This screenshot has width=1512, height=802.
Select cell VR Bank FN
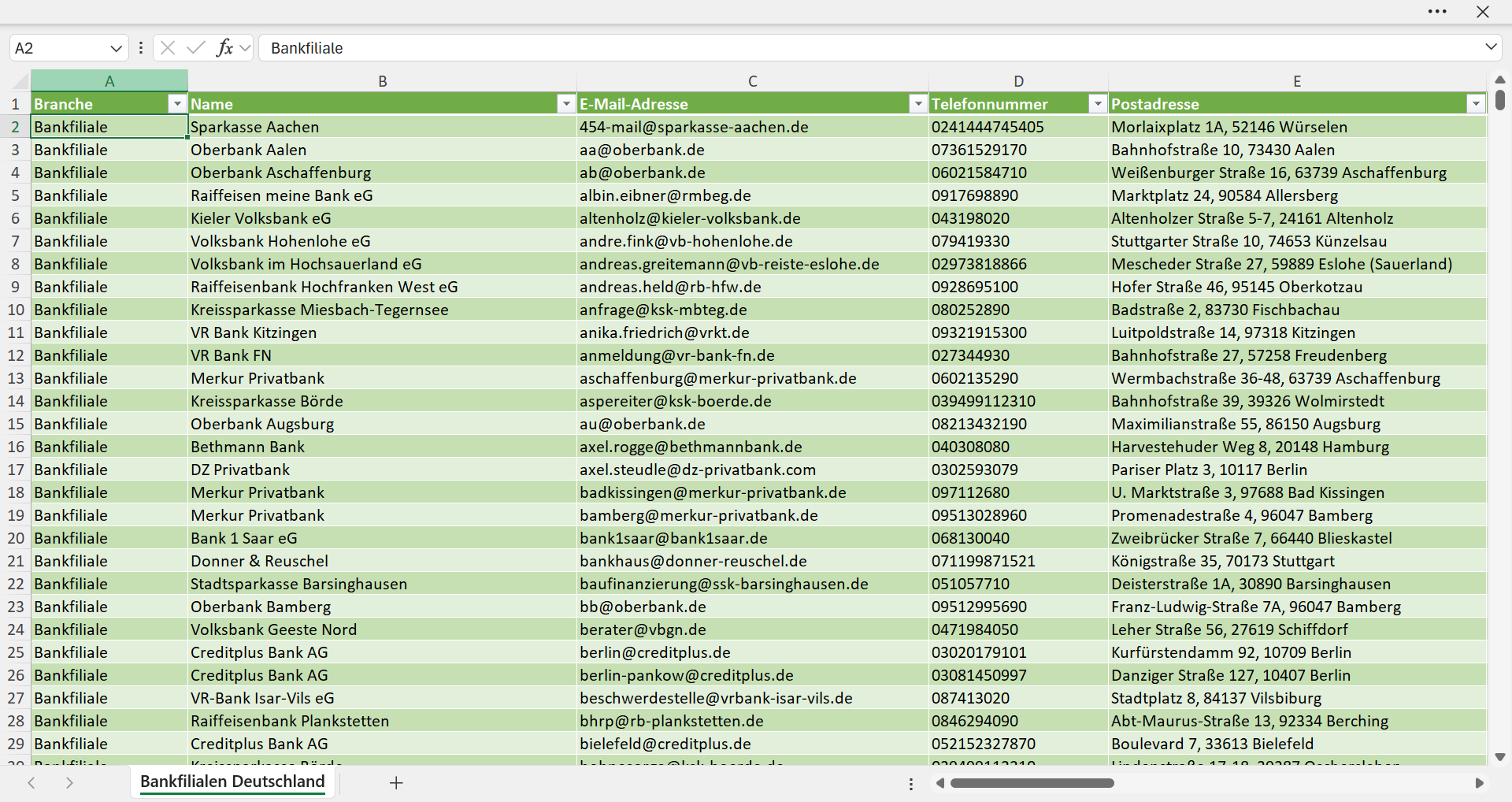click(383, 355)
